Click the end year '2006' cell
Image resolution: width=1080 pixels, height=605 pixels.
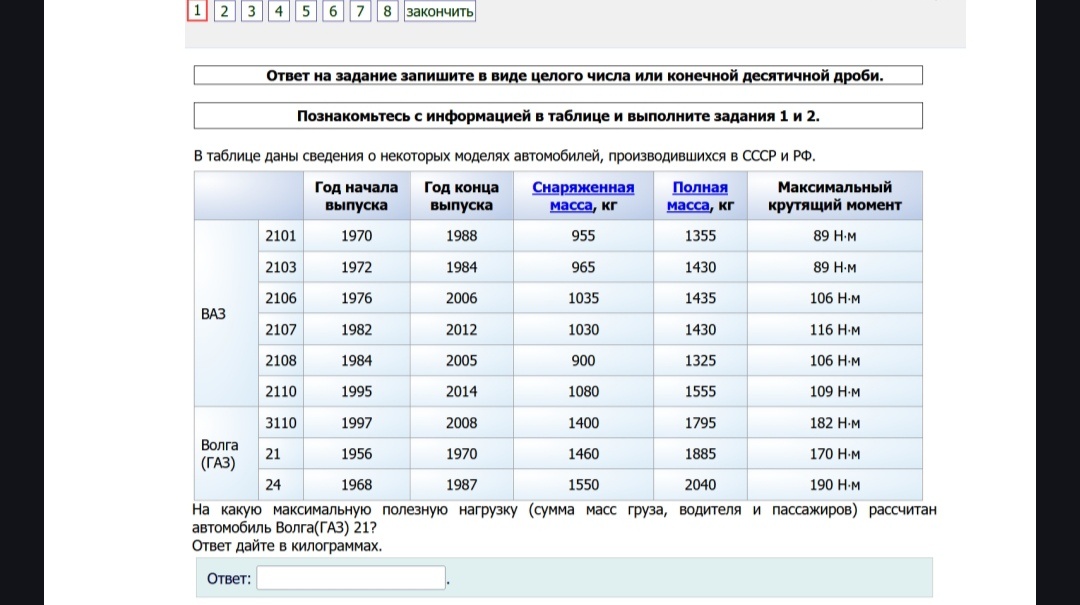pyautogui.click(x=461, y=298)
